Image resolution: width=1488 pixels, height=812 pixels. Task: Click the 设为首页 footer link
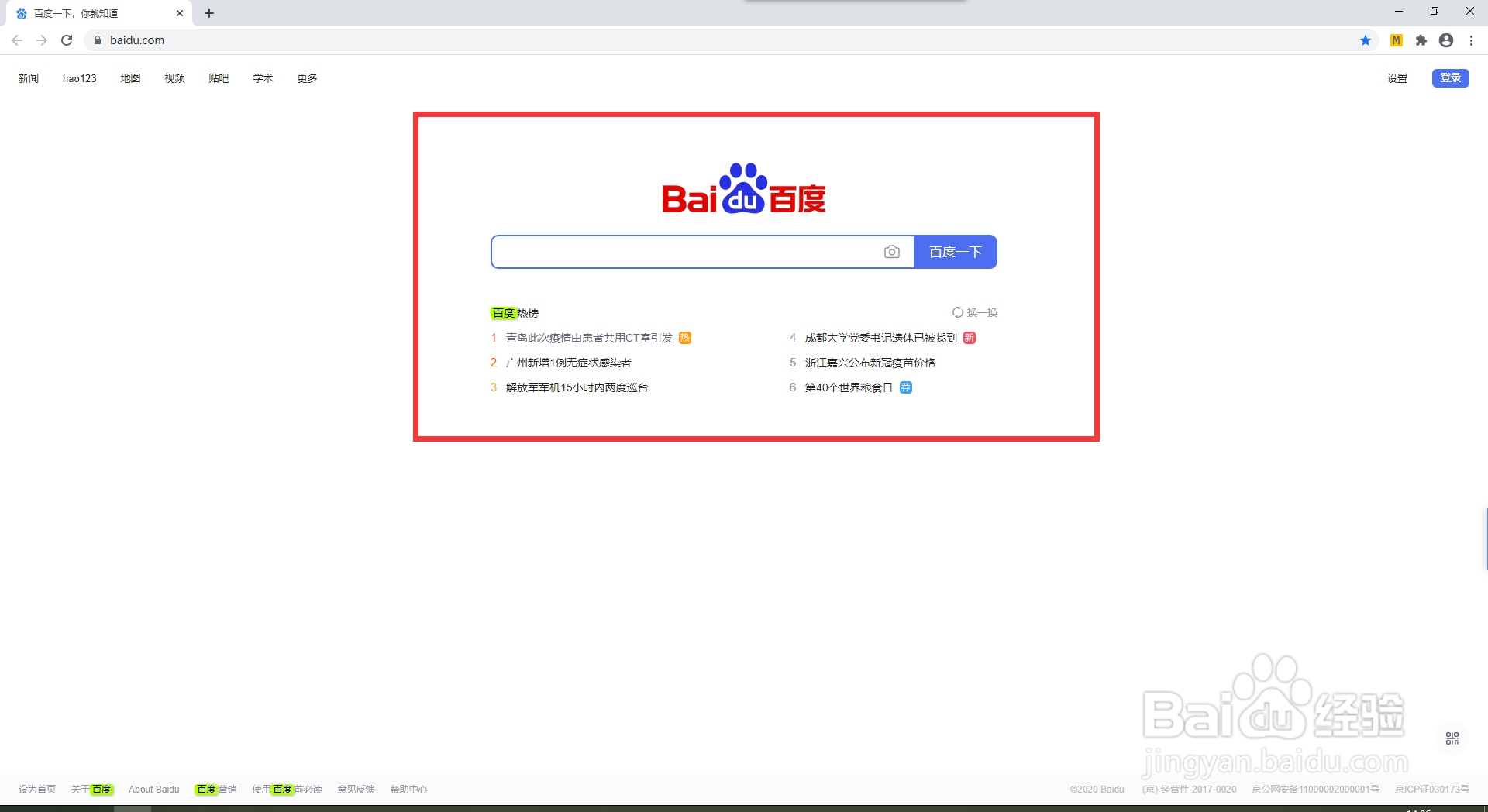[37, 790]
